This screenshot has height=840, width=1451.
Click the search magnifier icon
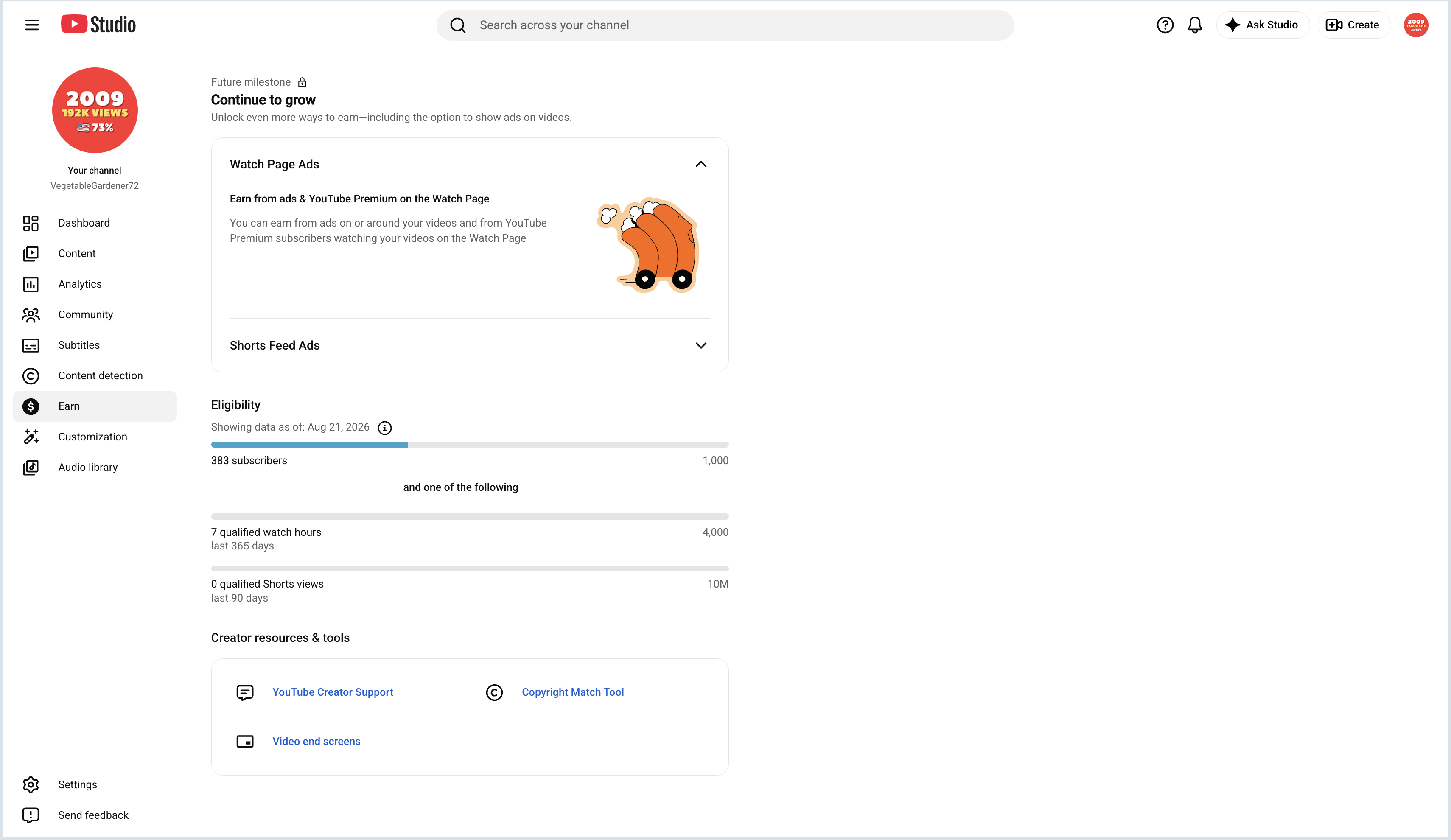(458, 25)
